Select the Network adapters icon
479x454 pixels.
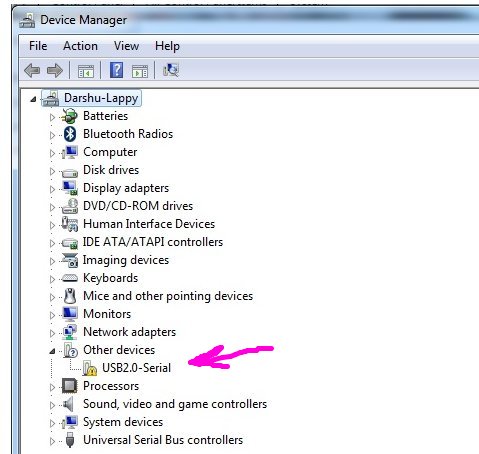tap(70, 332)
